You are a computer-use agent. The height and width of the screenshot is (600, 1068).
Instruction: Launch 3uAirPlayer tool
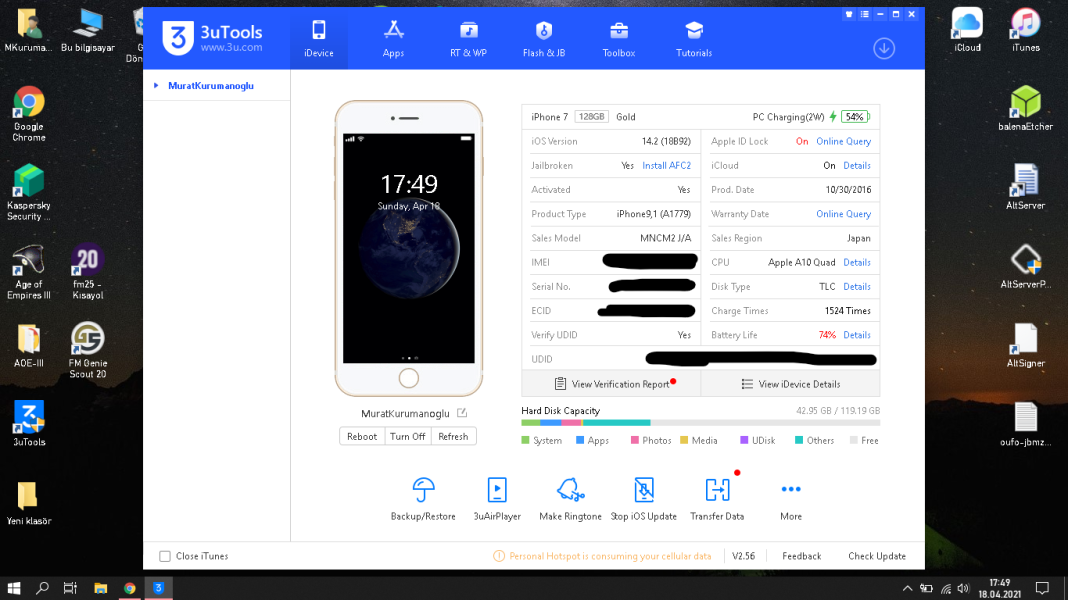click(x=497, y=490)
